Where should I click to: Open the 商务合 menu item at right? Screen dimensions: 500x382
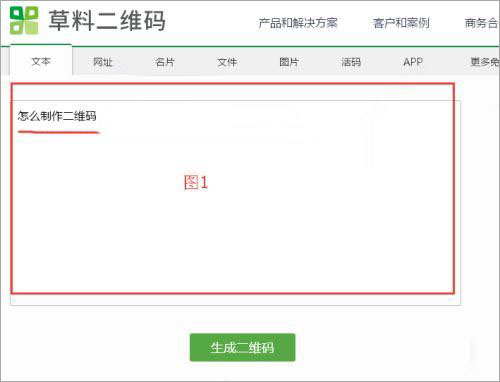[482, 23]
